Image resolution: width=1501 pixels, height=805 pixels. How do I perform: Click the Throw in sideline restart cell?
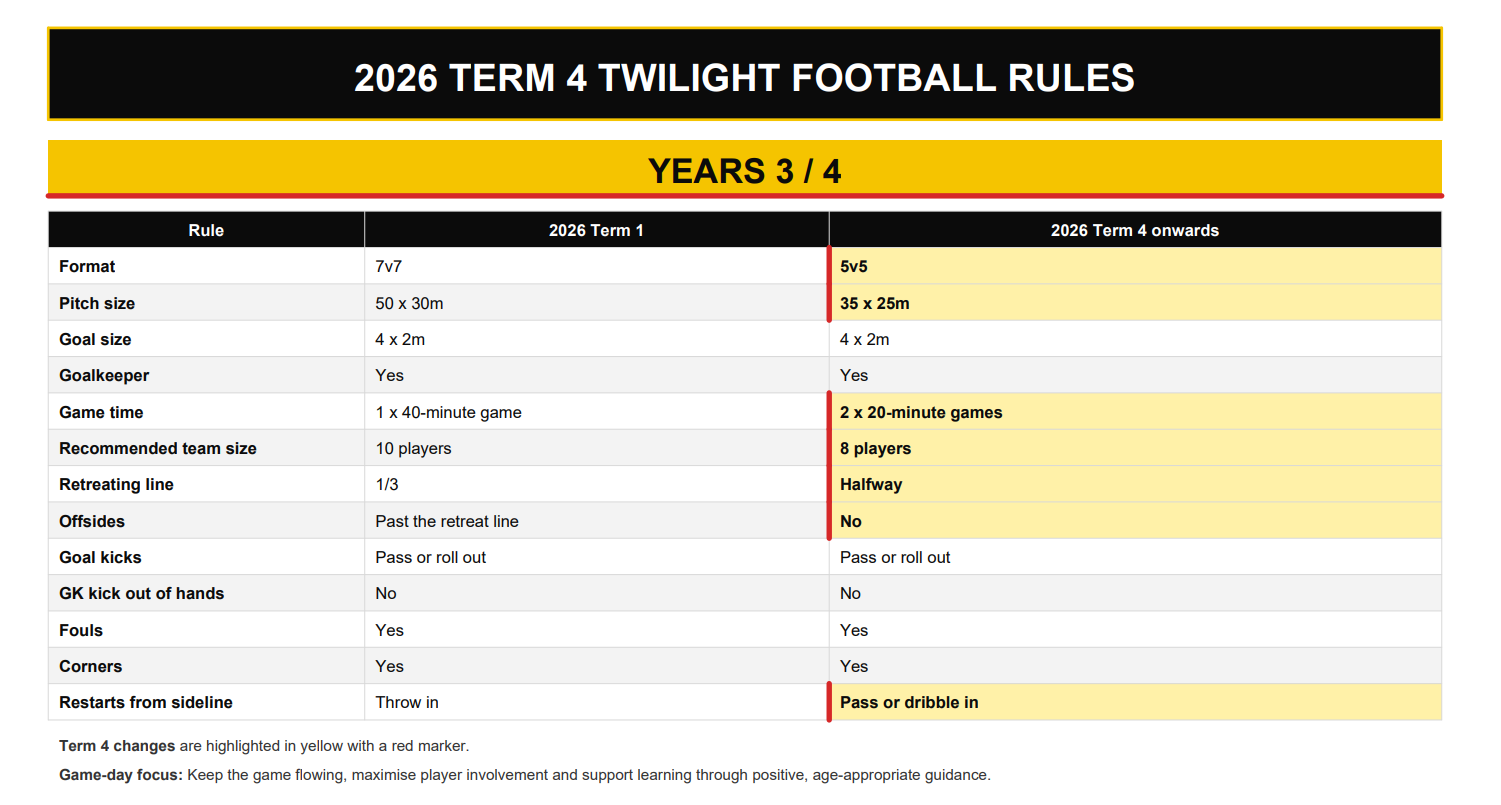(596, 702)
